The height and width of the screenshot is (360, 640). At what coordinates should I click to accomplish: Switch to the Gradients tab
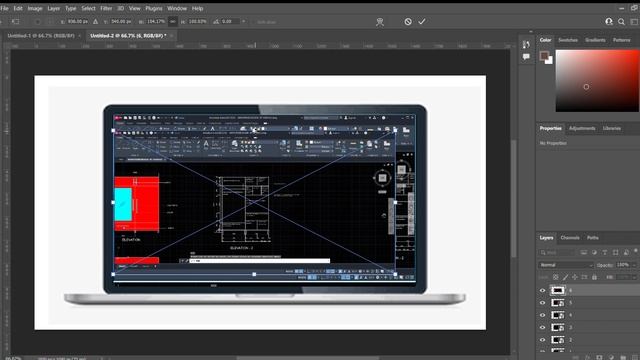click(595, 40)
